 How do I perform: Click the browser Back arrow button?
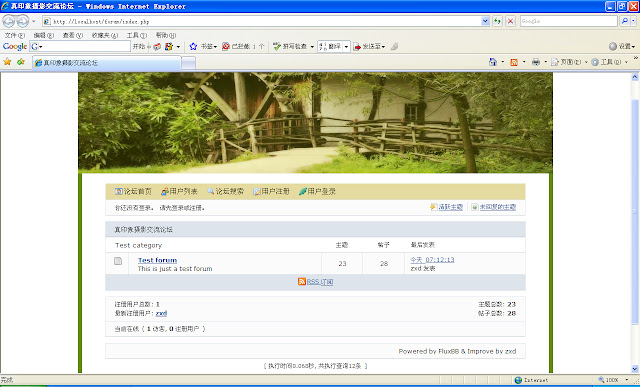click(x=9, y=21)
